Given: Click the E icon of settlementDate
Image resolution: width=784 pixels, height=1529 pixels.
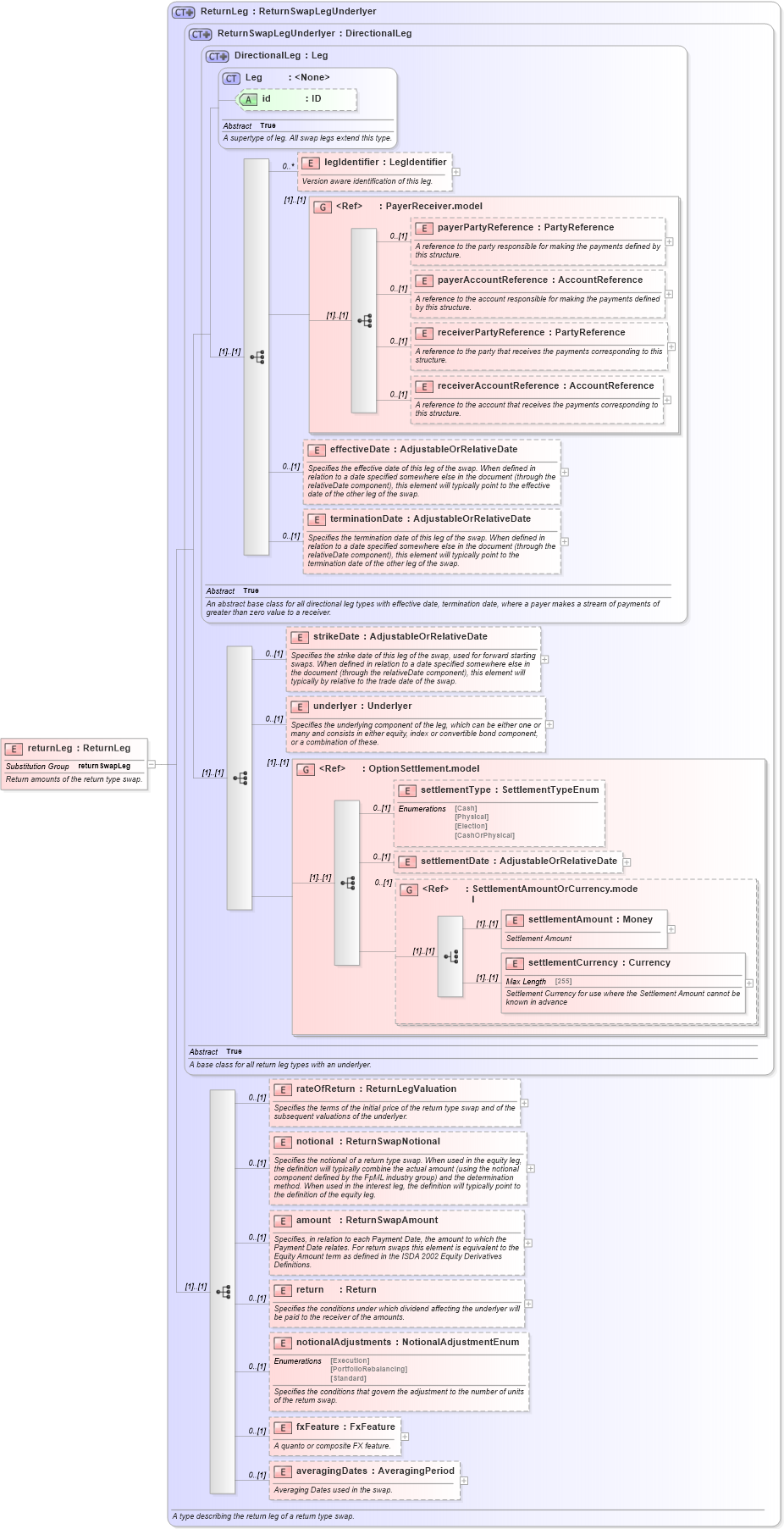Looking at the screenshot, I should click(x=407, y=862).
